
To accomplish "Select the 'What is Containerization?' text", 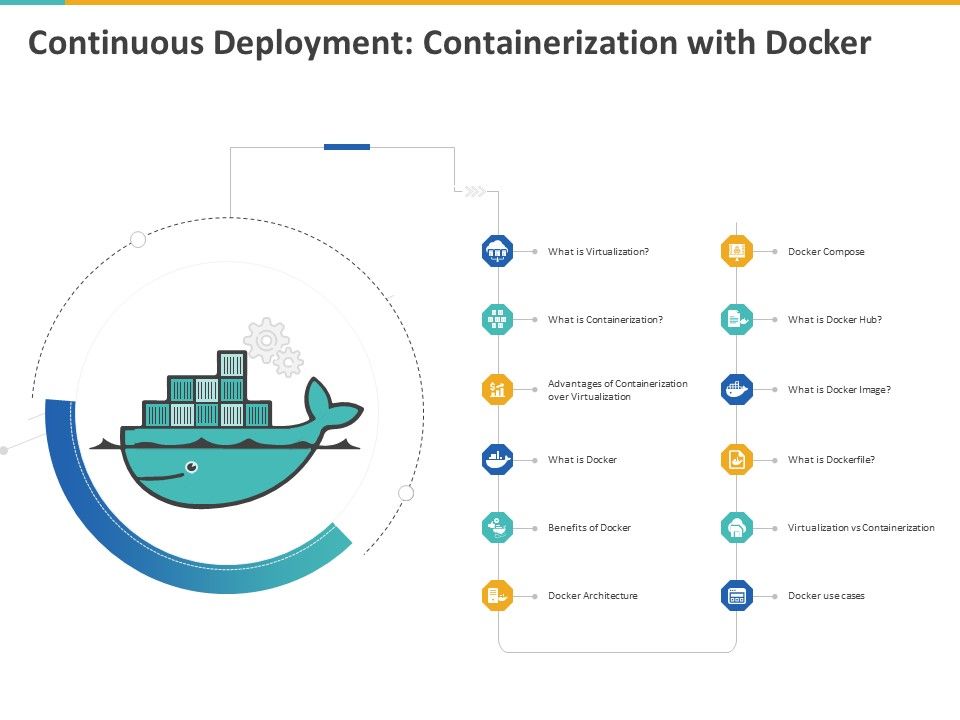I will click(x=605, y=320).
